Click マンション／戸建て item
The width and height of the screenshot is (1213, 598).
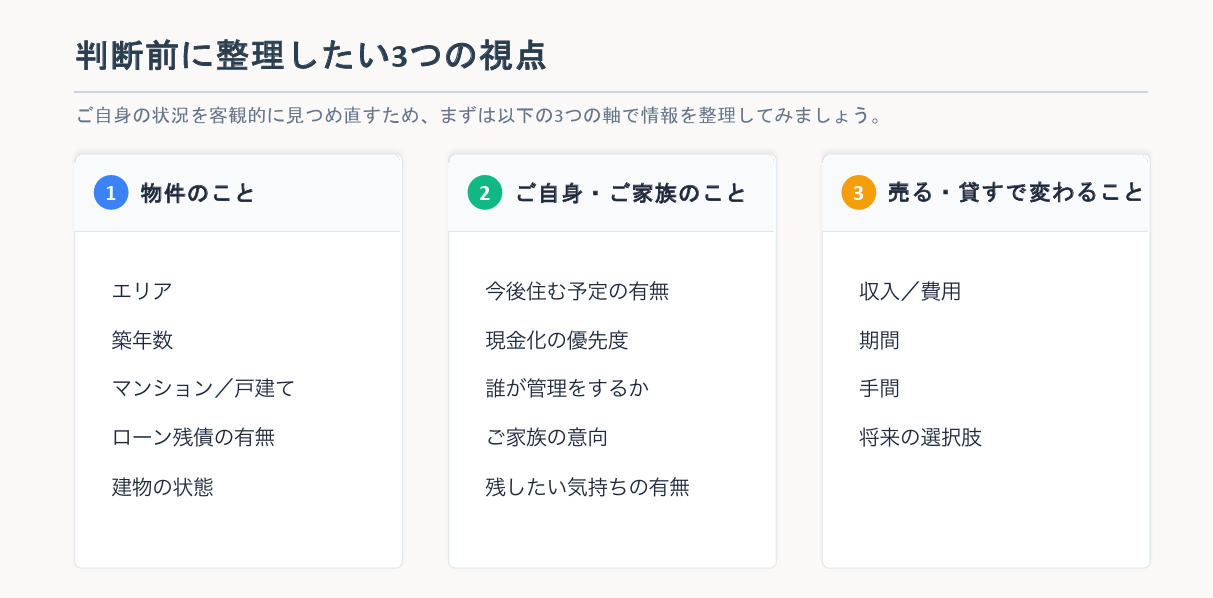[x=203, y=388]
